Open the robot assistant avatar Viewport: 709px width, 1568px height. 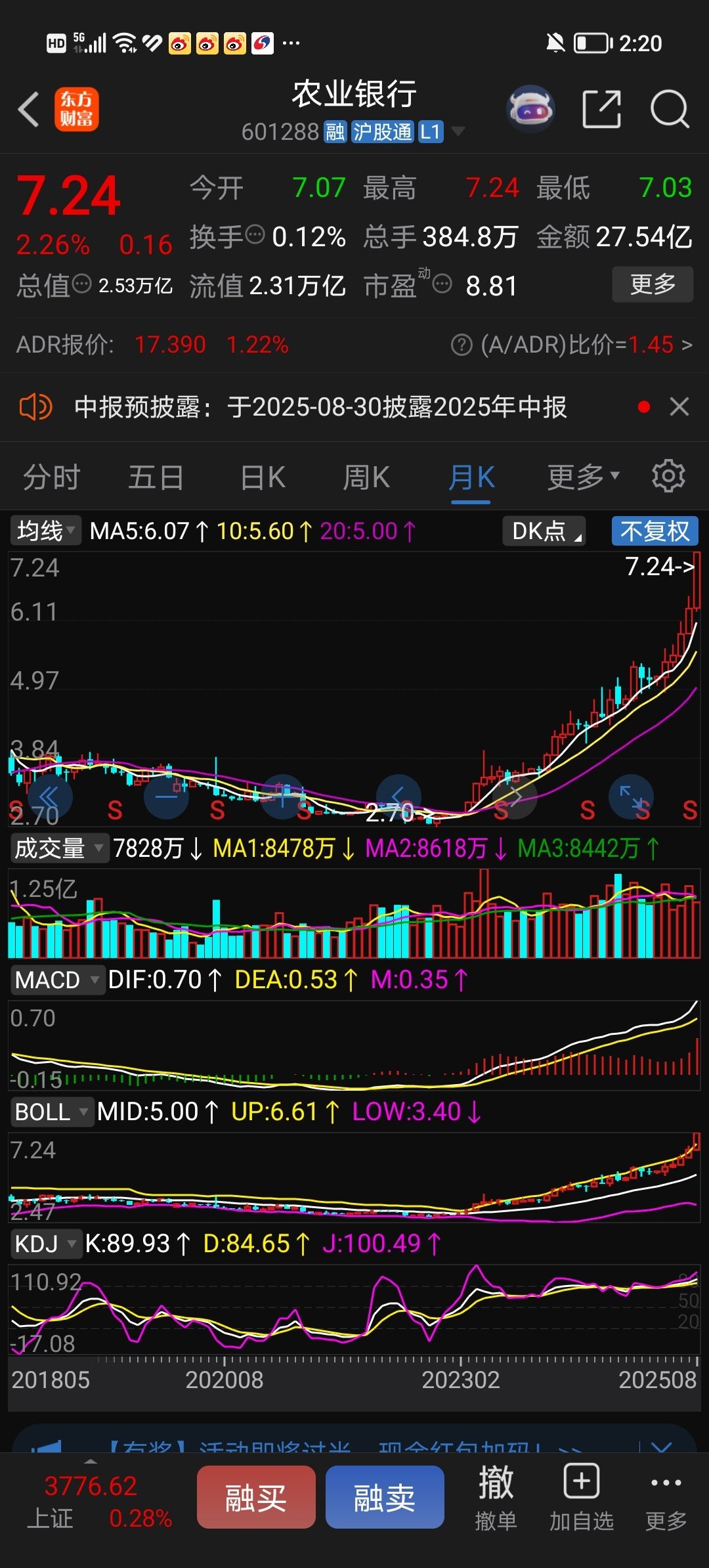(x=530, y=109)
